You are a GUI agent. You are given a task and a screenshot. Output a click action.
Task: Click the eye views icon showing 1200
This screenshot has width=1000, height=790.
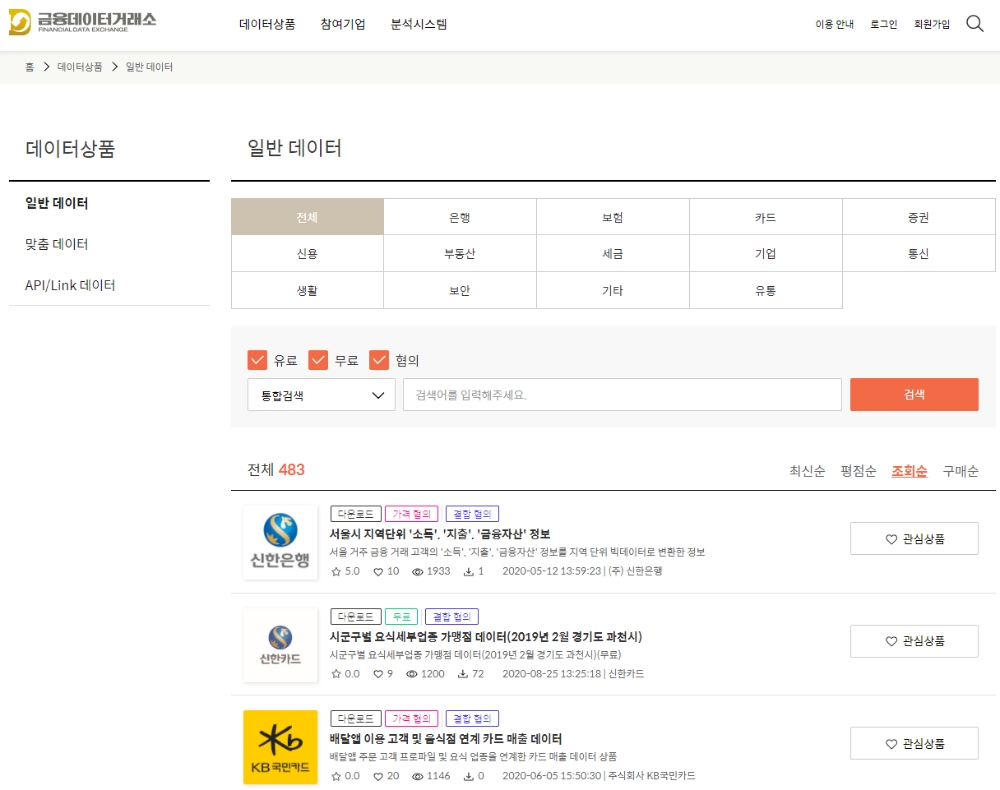pyautogui.click(x=412, y=674)
